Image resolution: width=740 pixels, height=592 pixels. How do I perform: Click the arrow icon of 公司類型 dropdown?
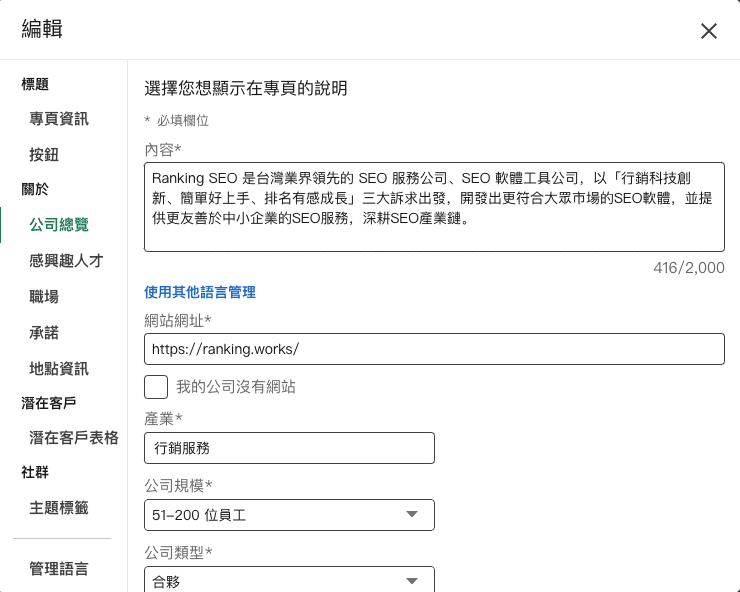[x=411, y=580]
